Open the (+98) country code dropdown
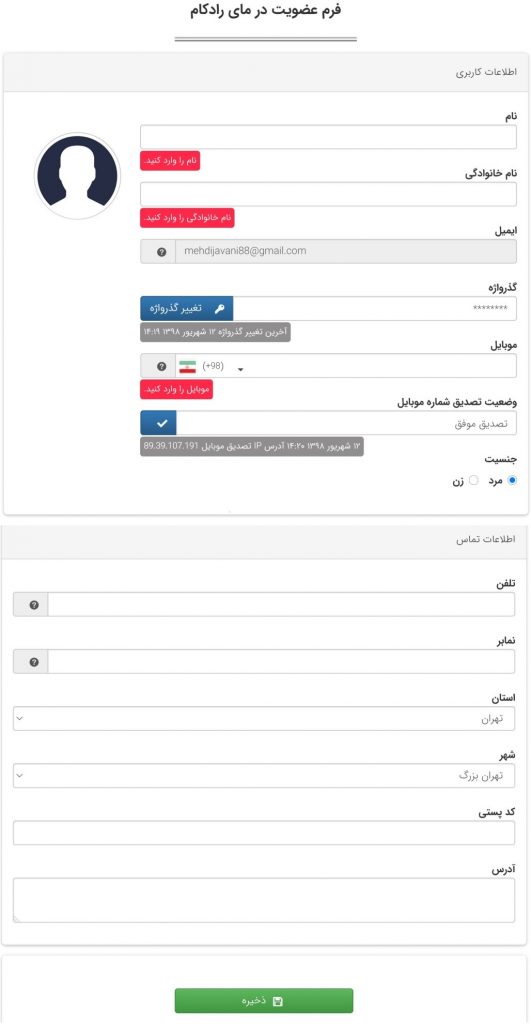 click(222, 366)
